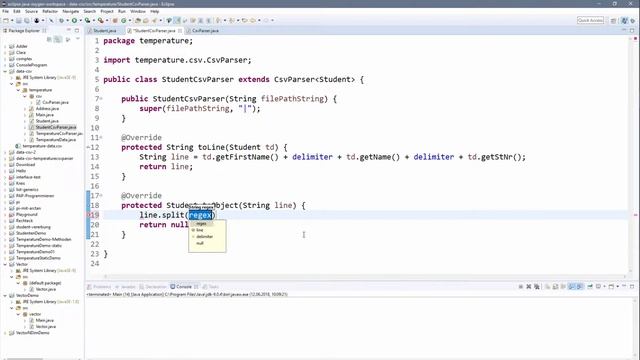
Task: Switch to the Declaration tab
Action: tap(153, 287)
